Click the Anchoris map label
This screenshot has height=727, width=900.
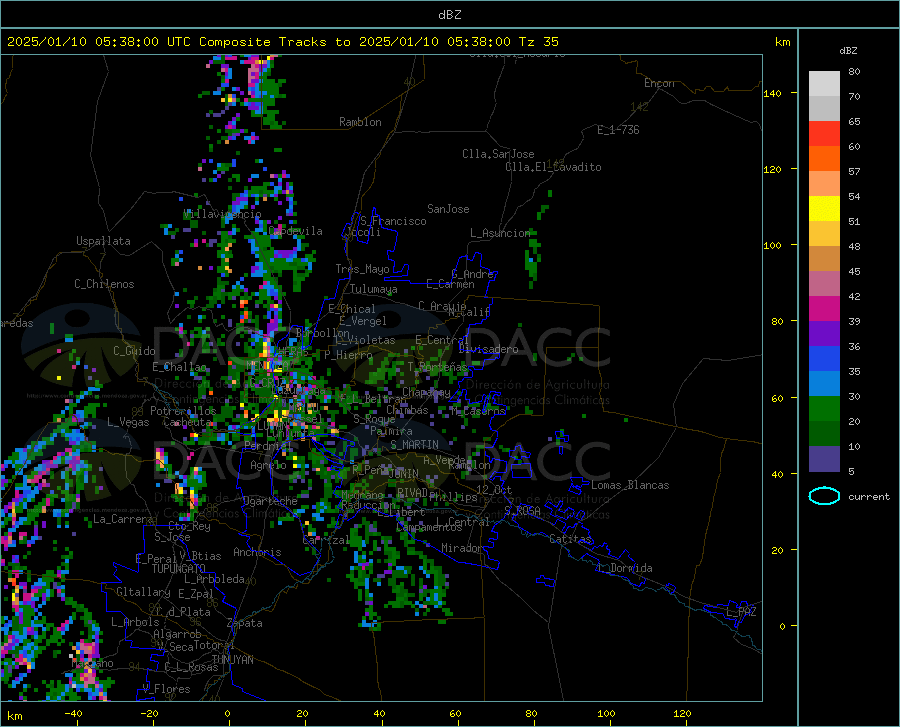tap(257, 552)
